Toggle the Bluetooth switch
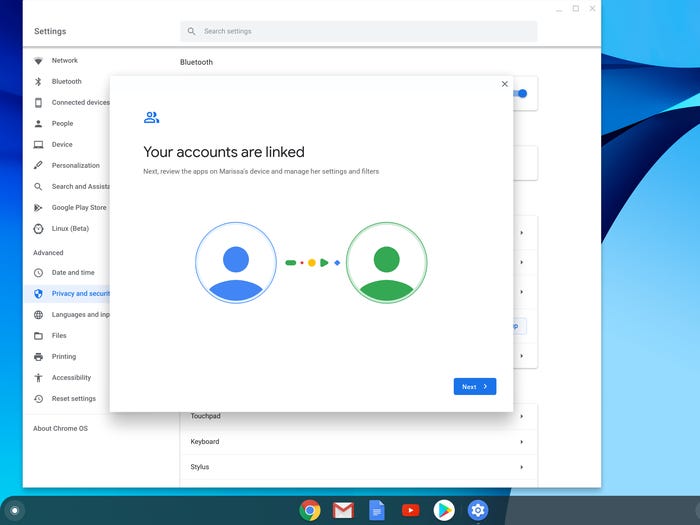 coord(520,94)
